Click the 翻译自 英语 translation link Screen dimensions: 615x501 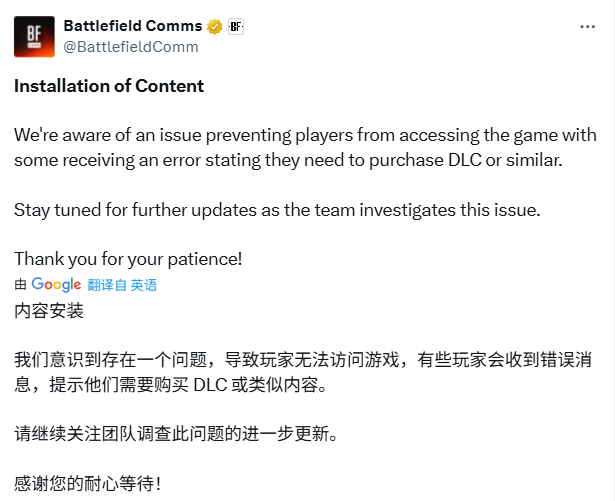pos(122,285)
